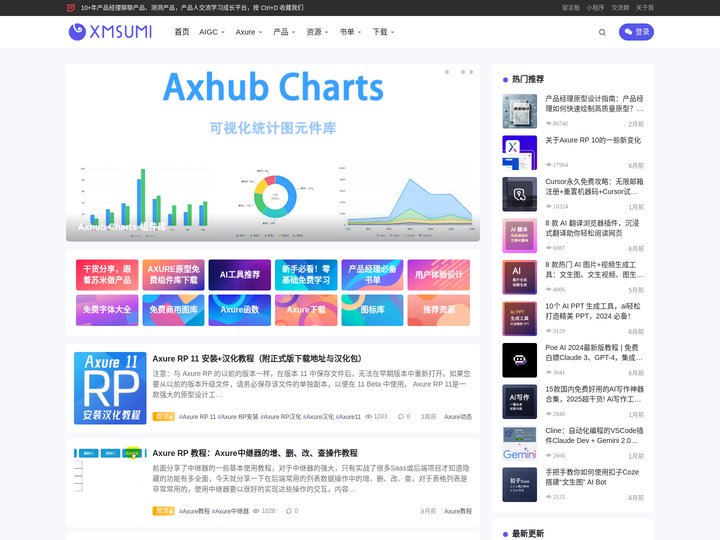Click the #Axure RP安装 tag
Viewport: 720px width, 540px height.
237,416
